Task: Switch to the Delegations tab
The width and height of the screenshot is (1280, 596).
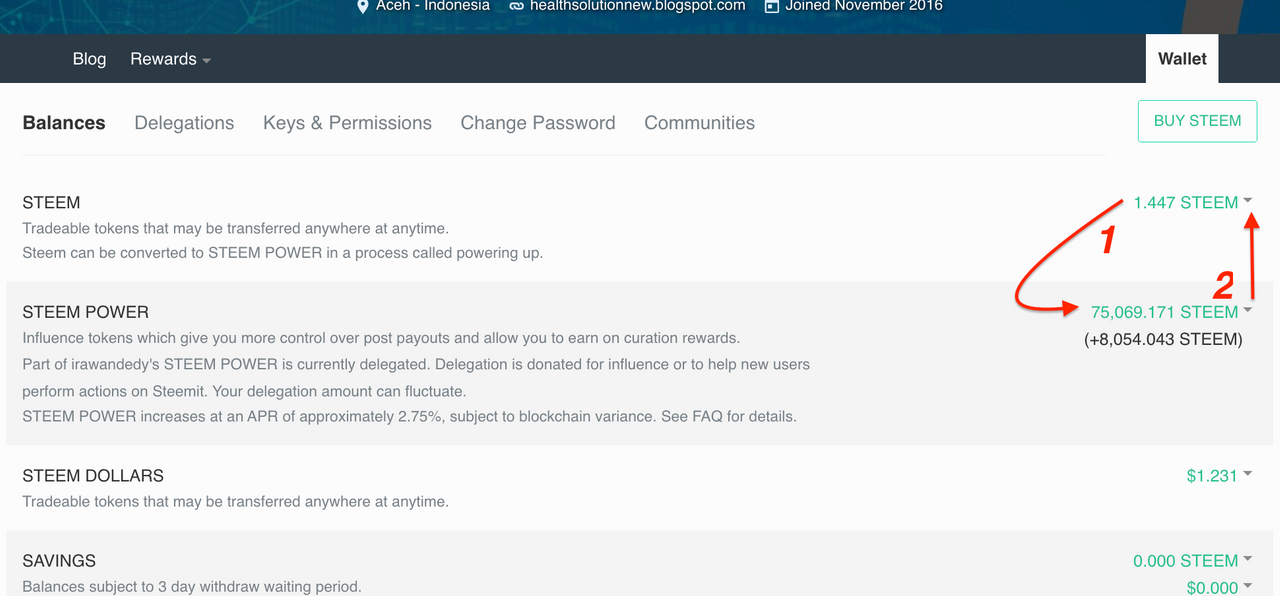Action: coord(184,123)
